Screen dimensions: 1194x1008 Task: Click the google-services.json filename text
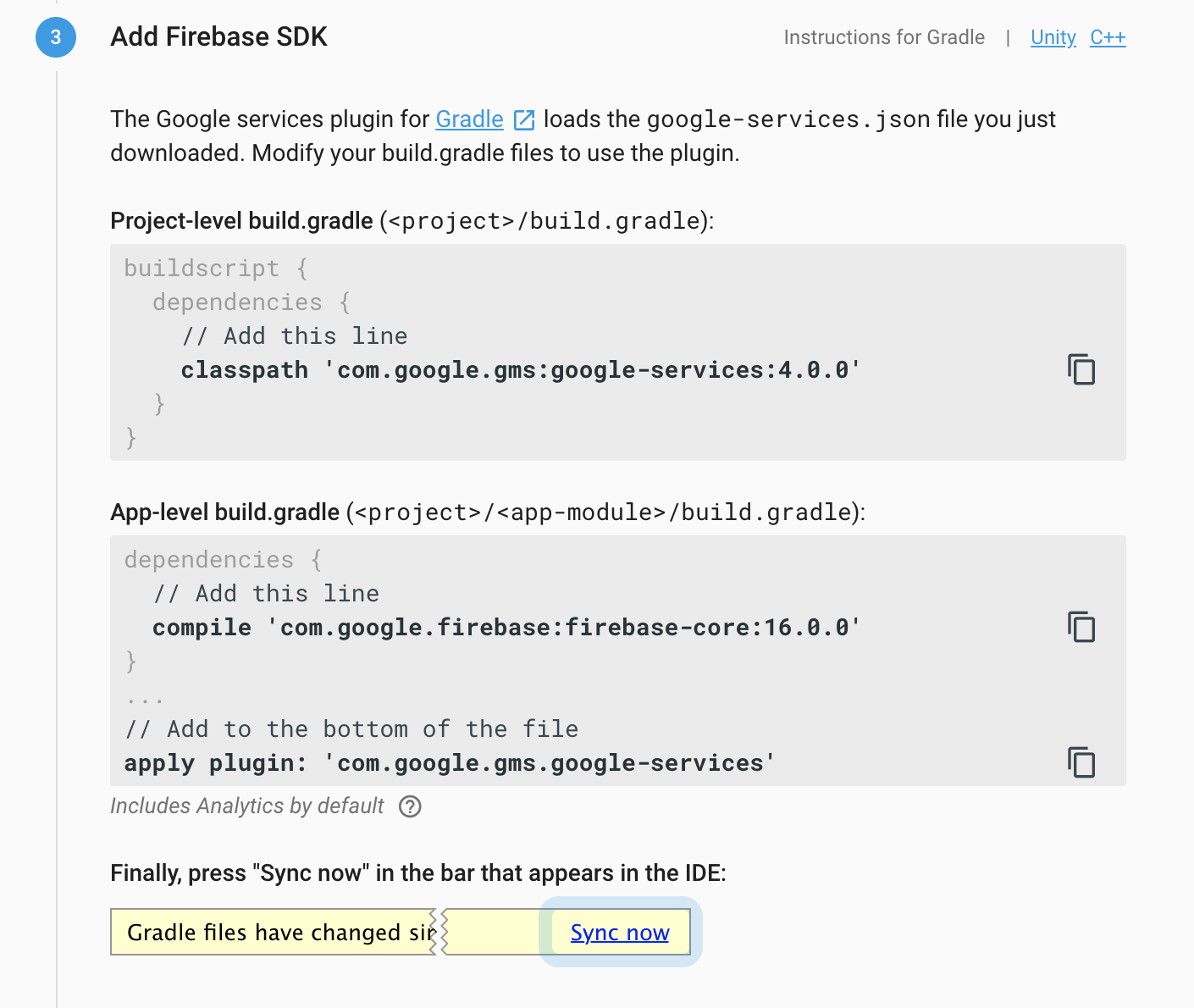(x=788, y=119)
